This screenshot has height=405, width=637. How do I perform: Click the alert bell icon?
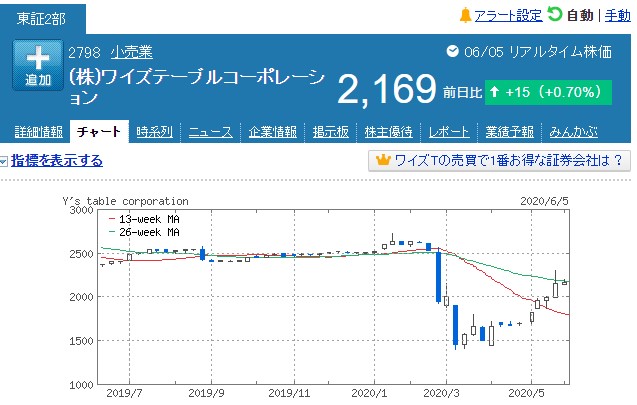pyautogui.click(x=465, y=15)
